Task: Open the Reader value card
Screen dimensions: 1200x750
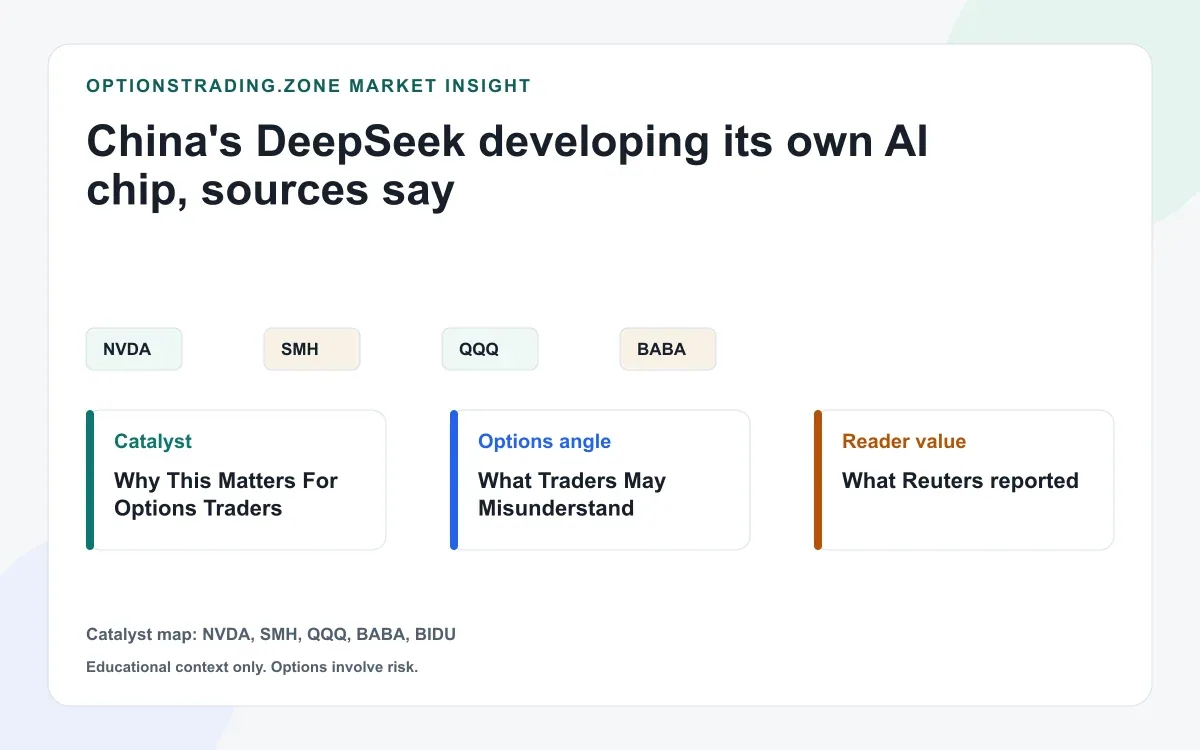Action: click(x=964, y=480)
